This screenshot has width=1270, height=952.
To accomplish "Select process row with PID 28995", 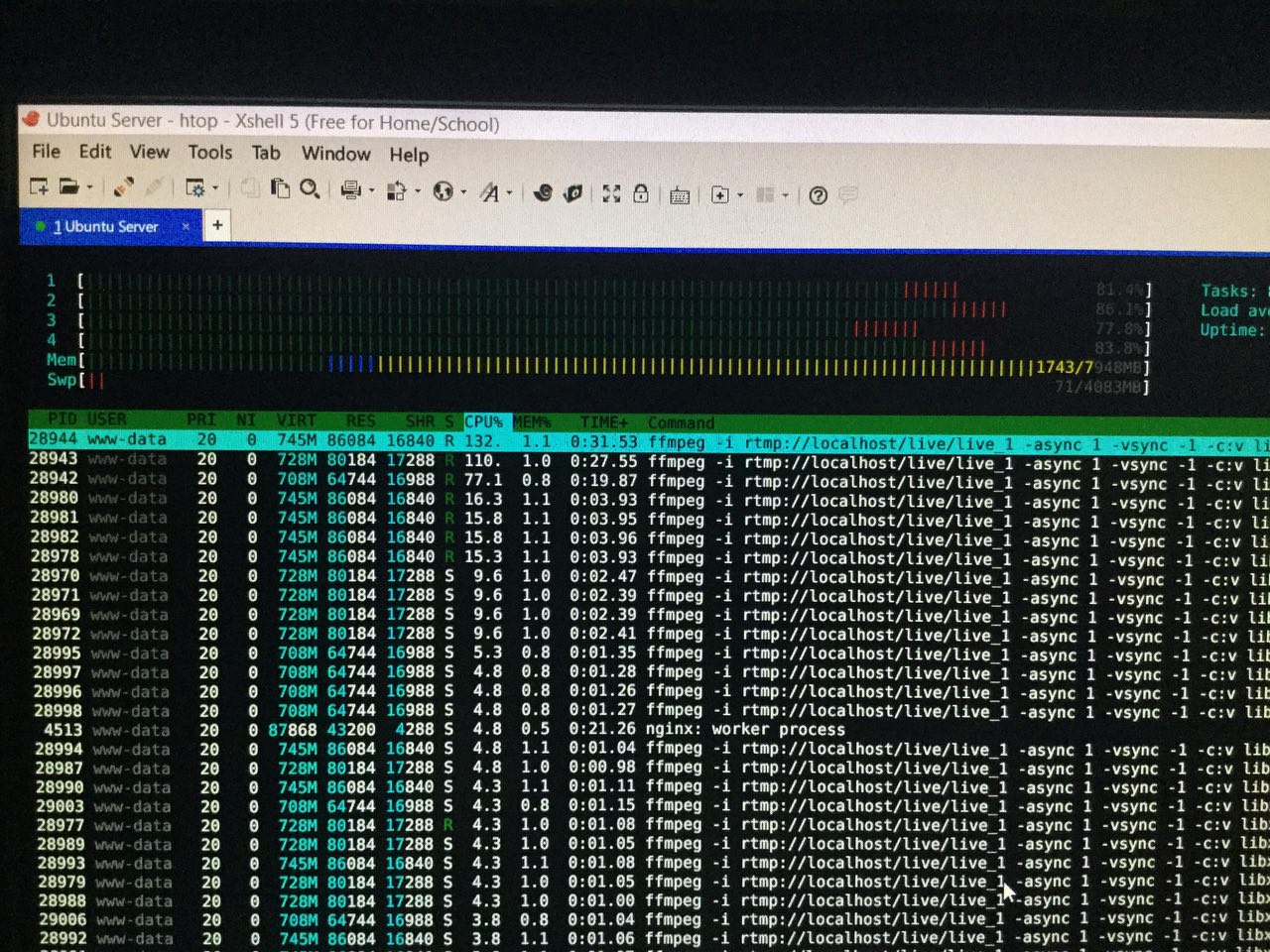I will [x=649, y=654].
